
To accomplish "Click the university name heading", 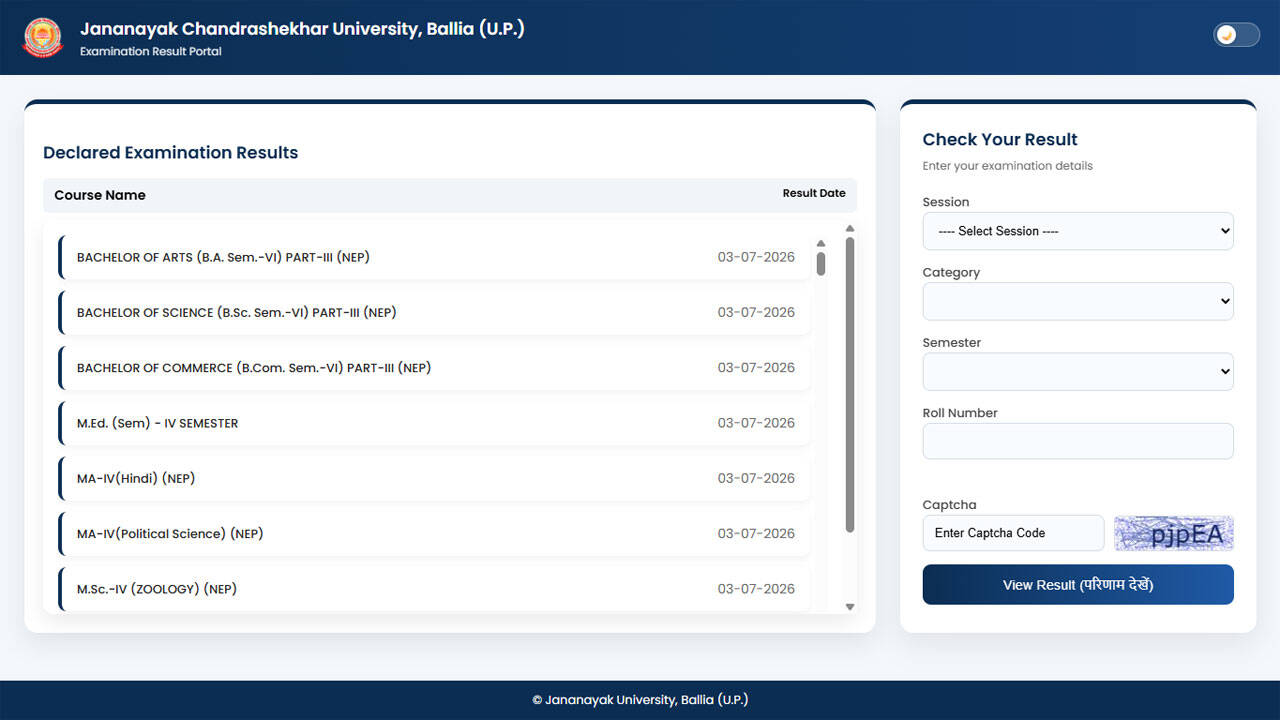I will (x=302, y=29).
